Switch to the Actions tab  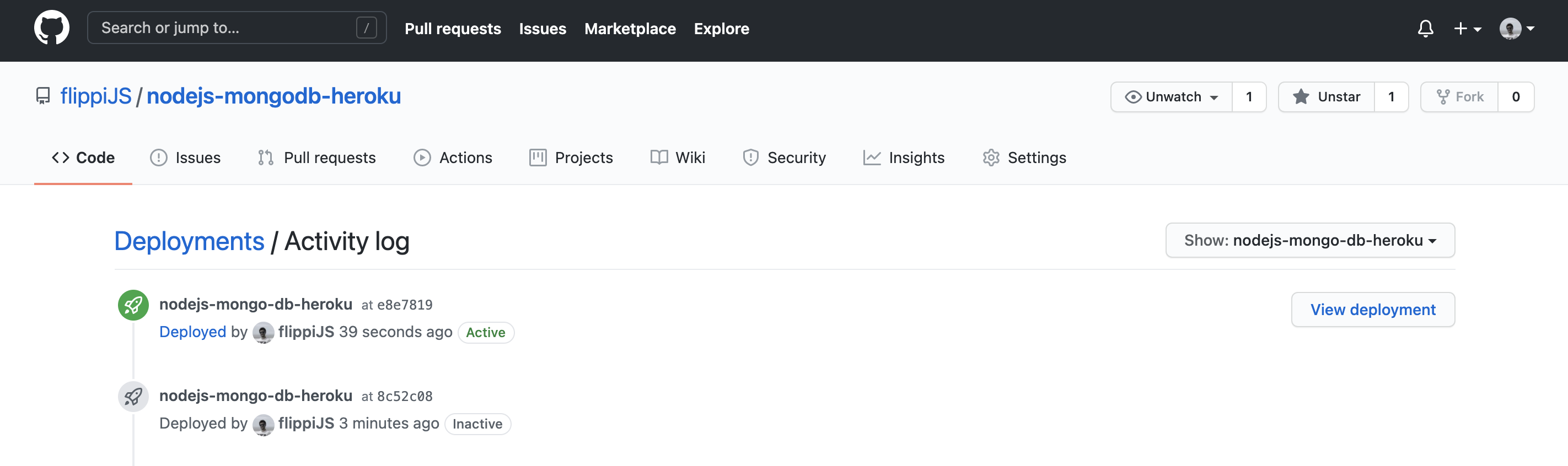pos(453,158)
